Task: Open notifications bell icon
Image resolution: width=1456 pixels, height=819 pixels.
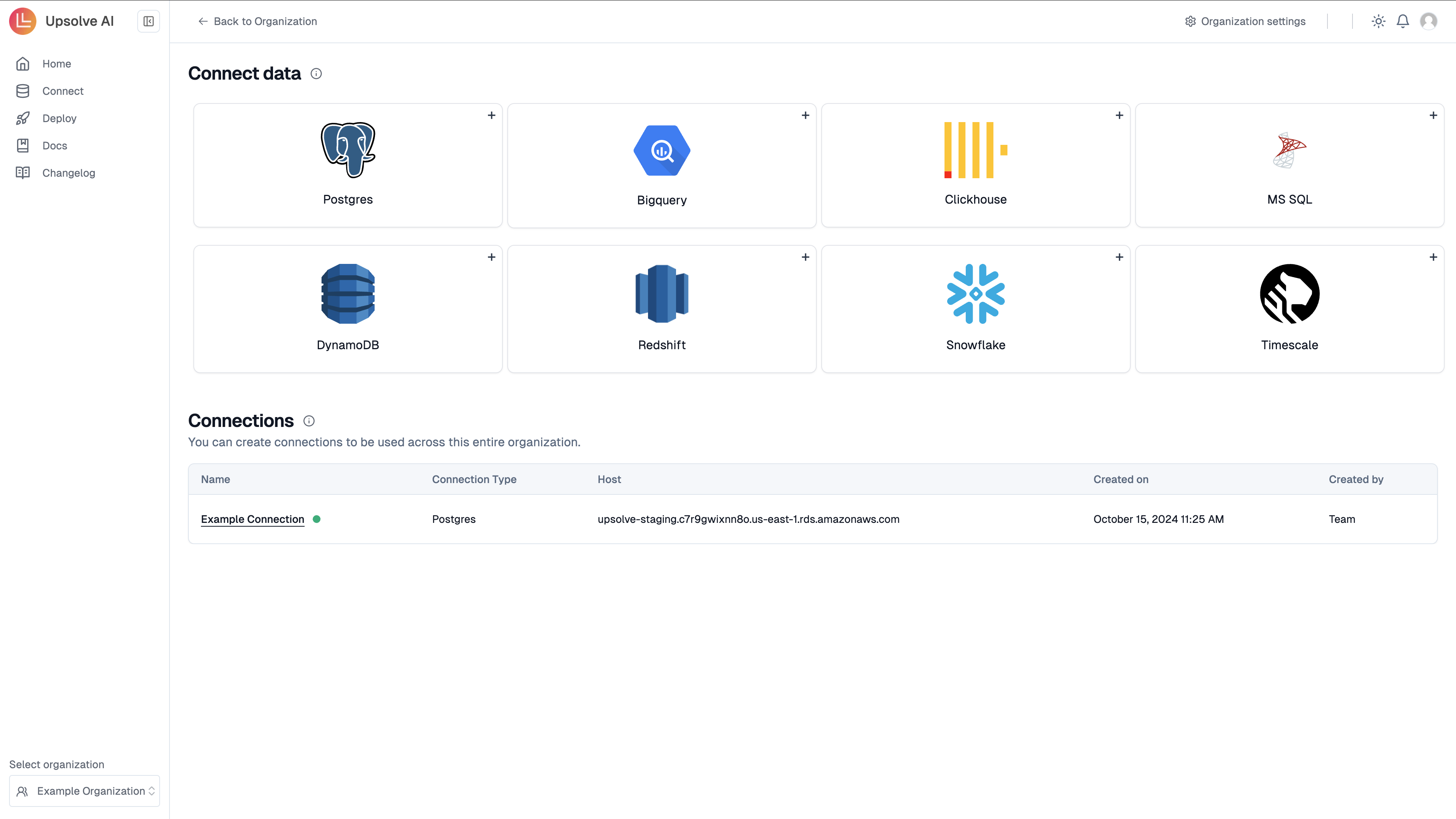Action: click(x=1402, y=22)
